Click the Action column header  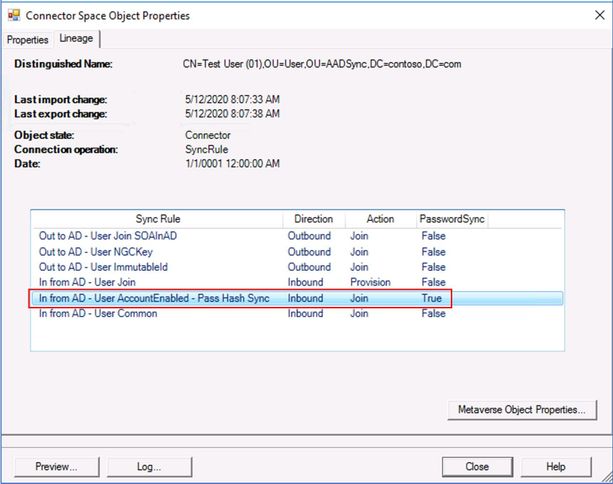380,219
